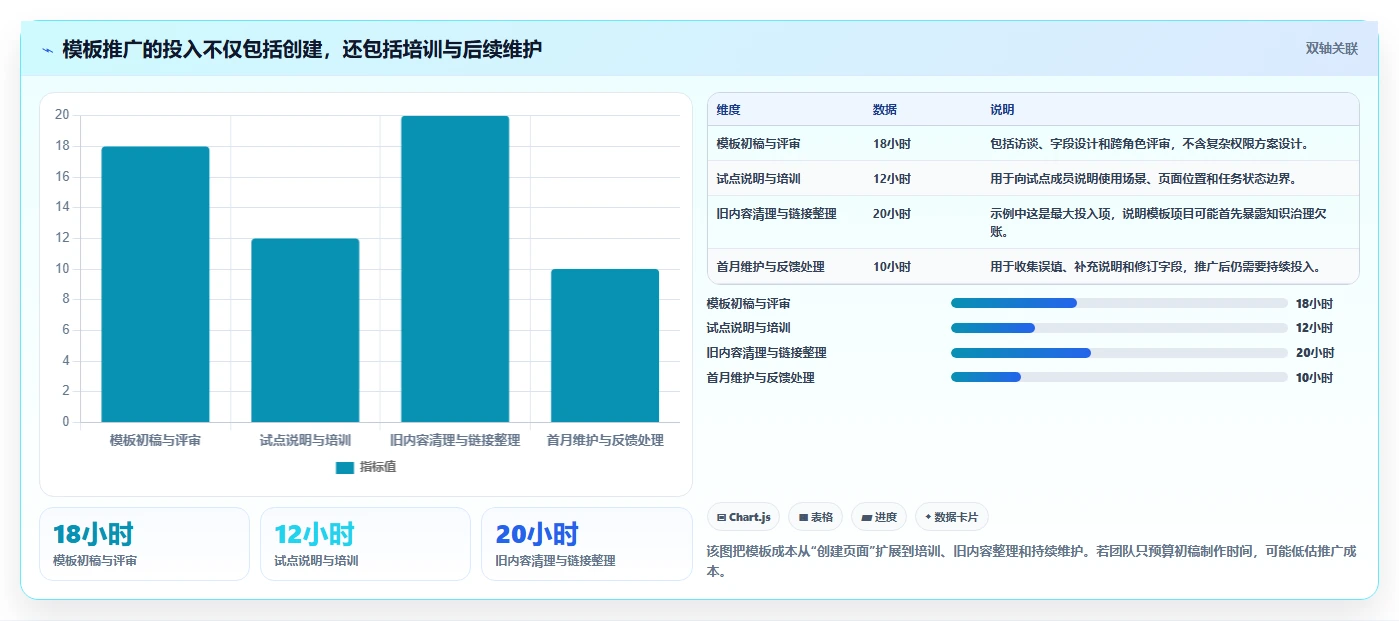Click the description starting 用于收集误填

point(1155,267)
